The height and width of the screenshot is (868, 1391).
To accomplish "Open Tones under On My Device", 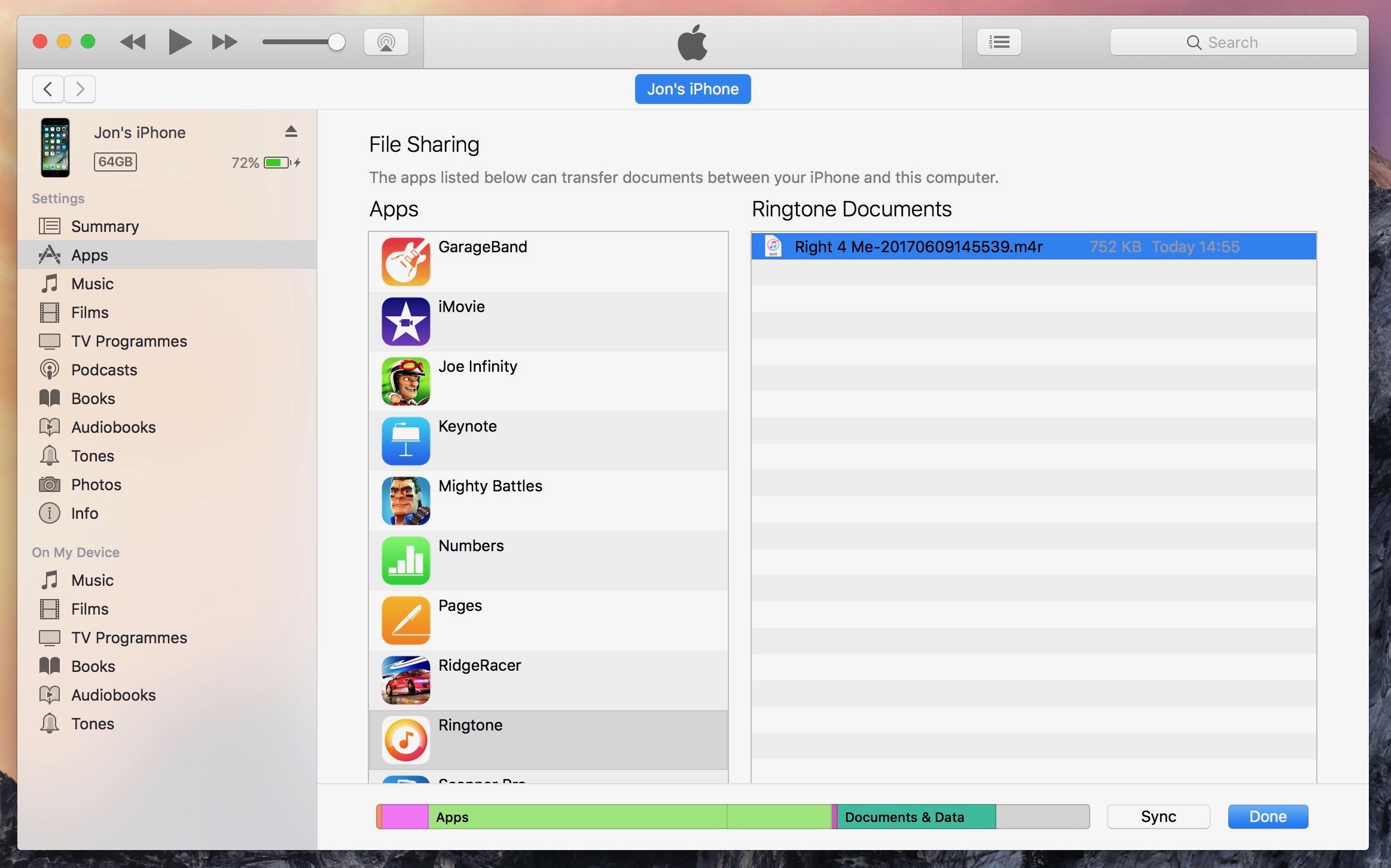I will tap(167, 723).
